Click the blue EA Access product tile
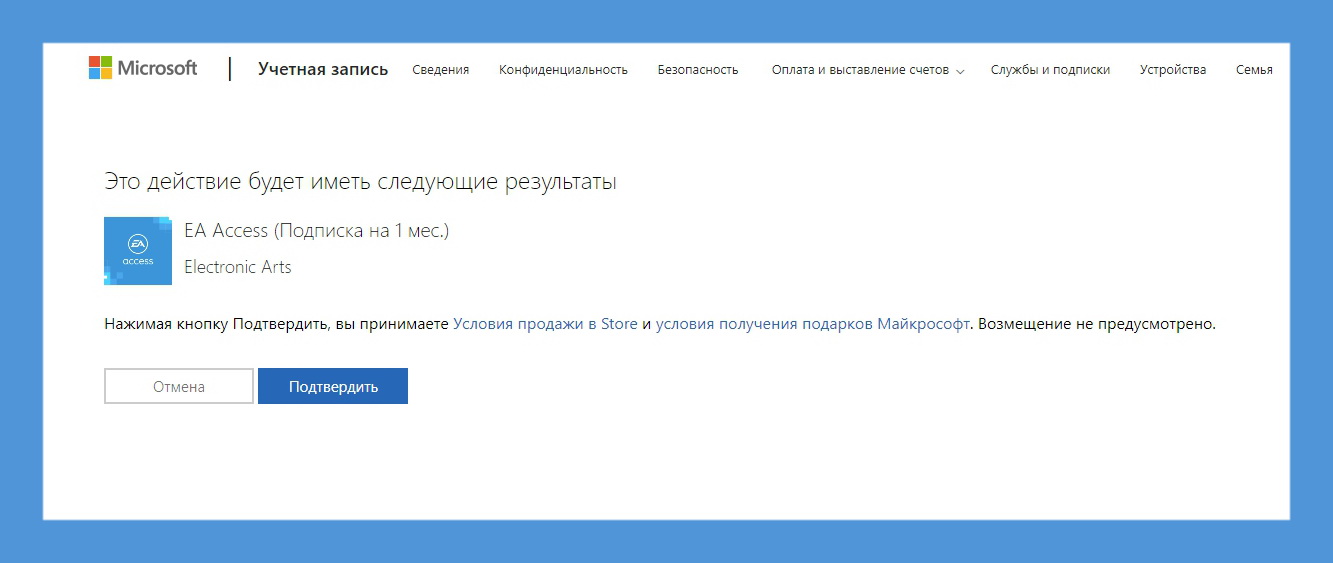Viewport: 1333px width, 563px height. (x=138, y=251)
